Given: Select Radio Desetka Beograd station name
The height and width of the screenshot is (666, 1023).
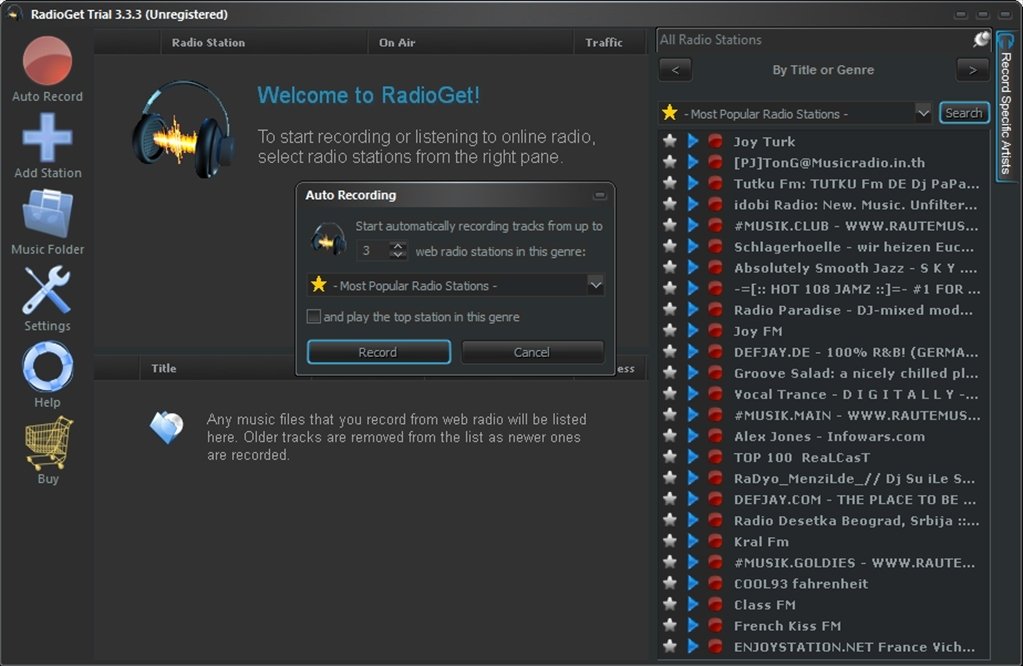Looking at the screenshot, I should point(857,520).
